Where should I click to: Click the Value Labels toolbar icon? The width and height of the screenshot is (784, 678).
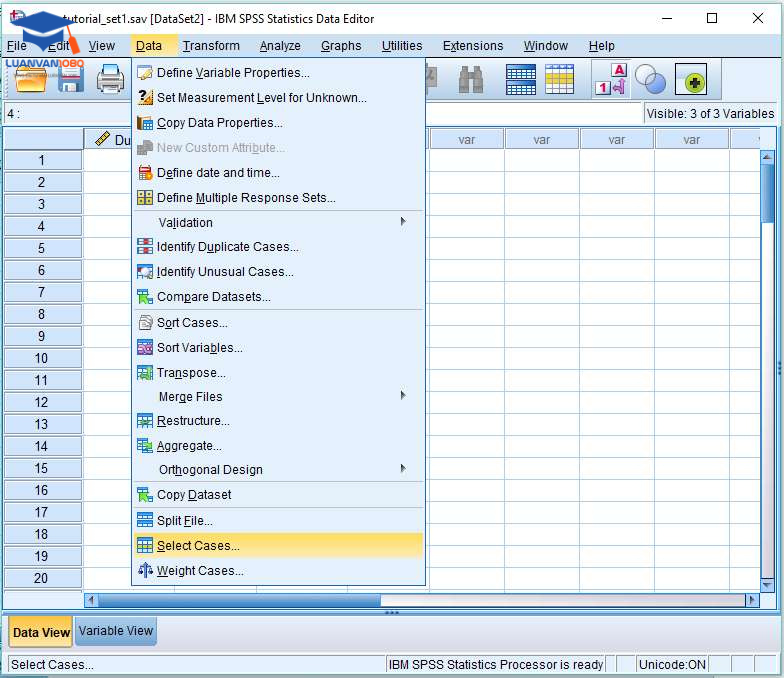coord(610,80)
